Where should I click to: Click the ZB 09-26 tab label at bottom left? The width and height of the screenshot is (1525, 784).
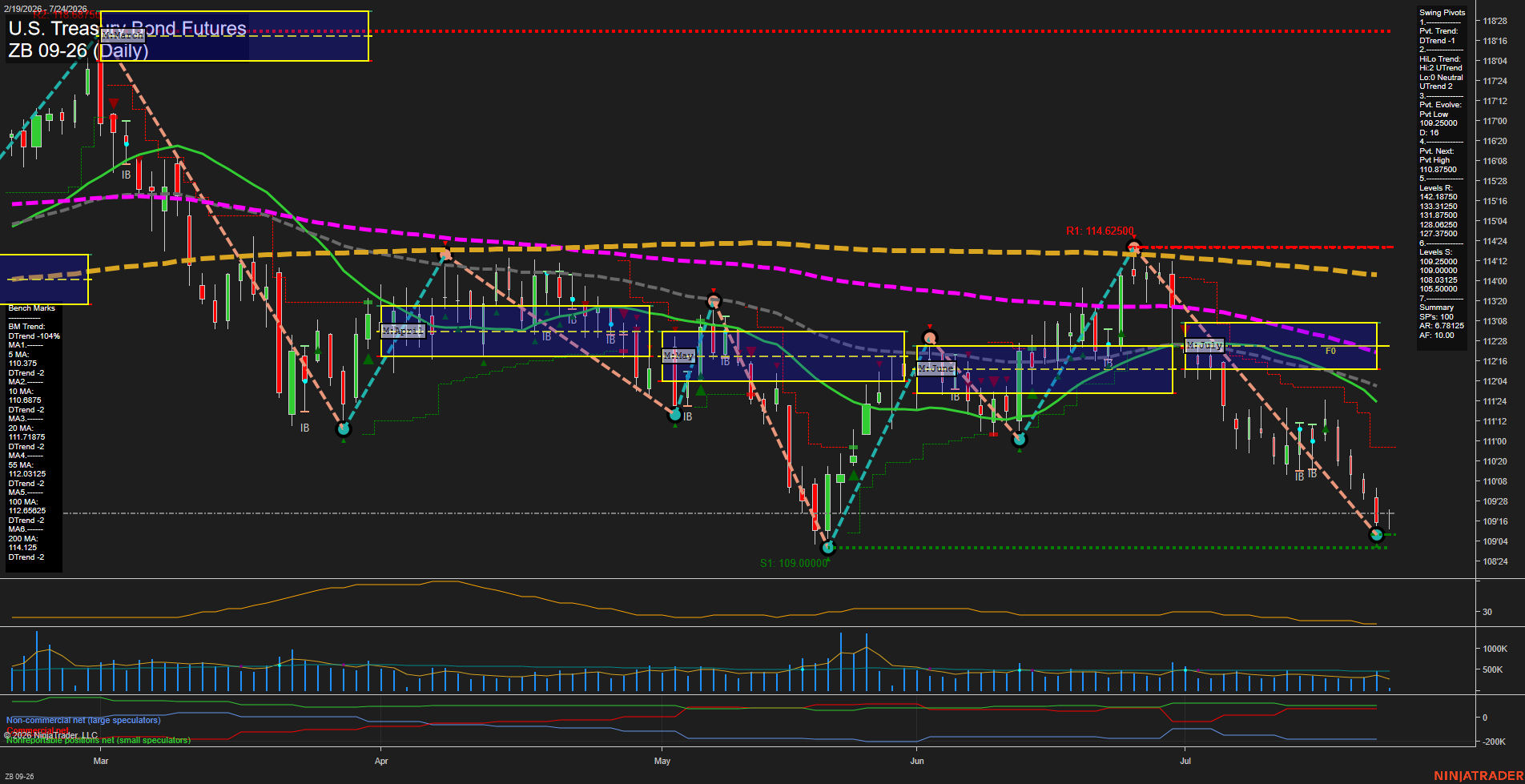click(x=19, y=777)
